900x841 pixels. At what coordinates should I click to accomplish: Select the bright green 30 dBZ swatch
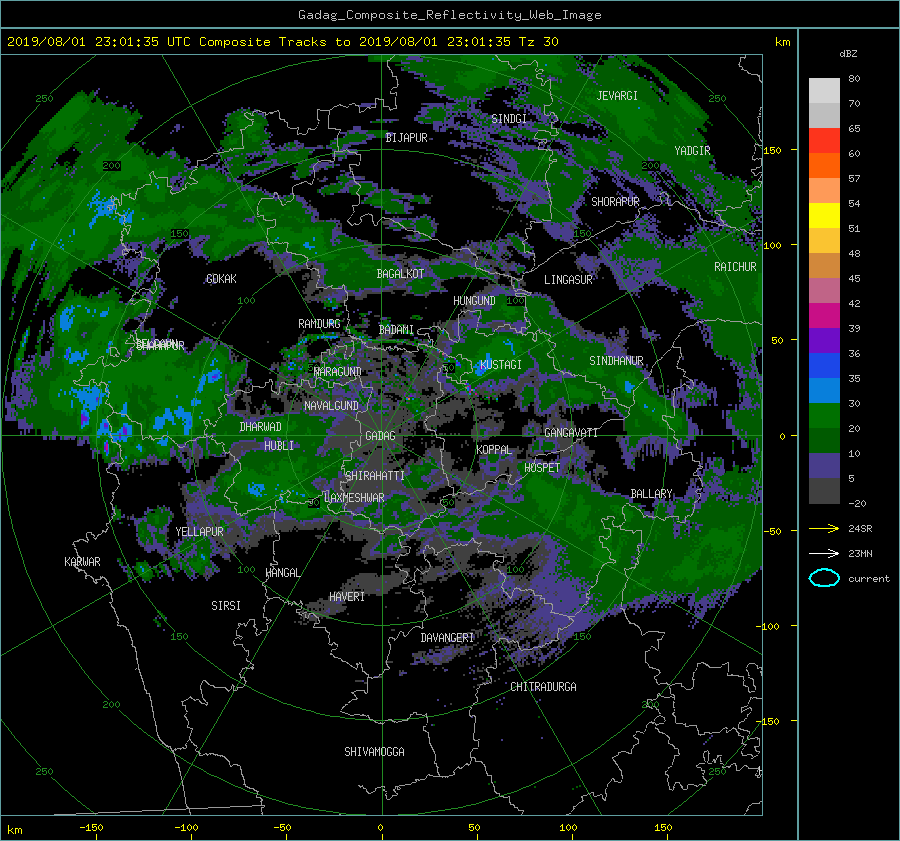(x=824, y=415)
